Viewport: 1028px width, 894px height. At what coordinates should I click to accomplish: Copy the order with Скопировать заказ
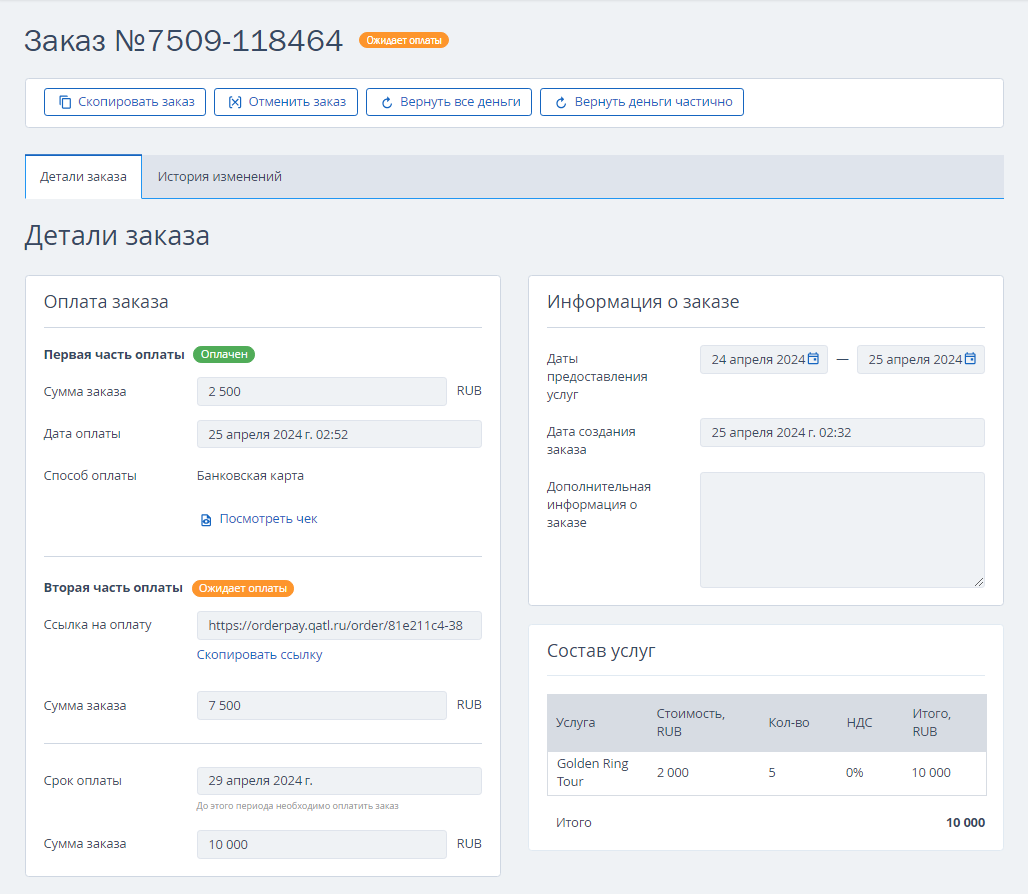[125, 102]
